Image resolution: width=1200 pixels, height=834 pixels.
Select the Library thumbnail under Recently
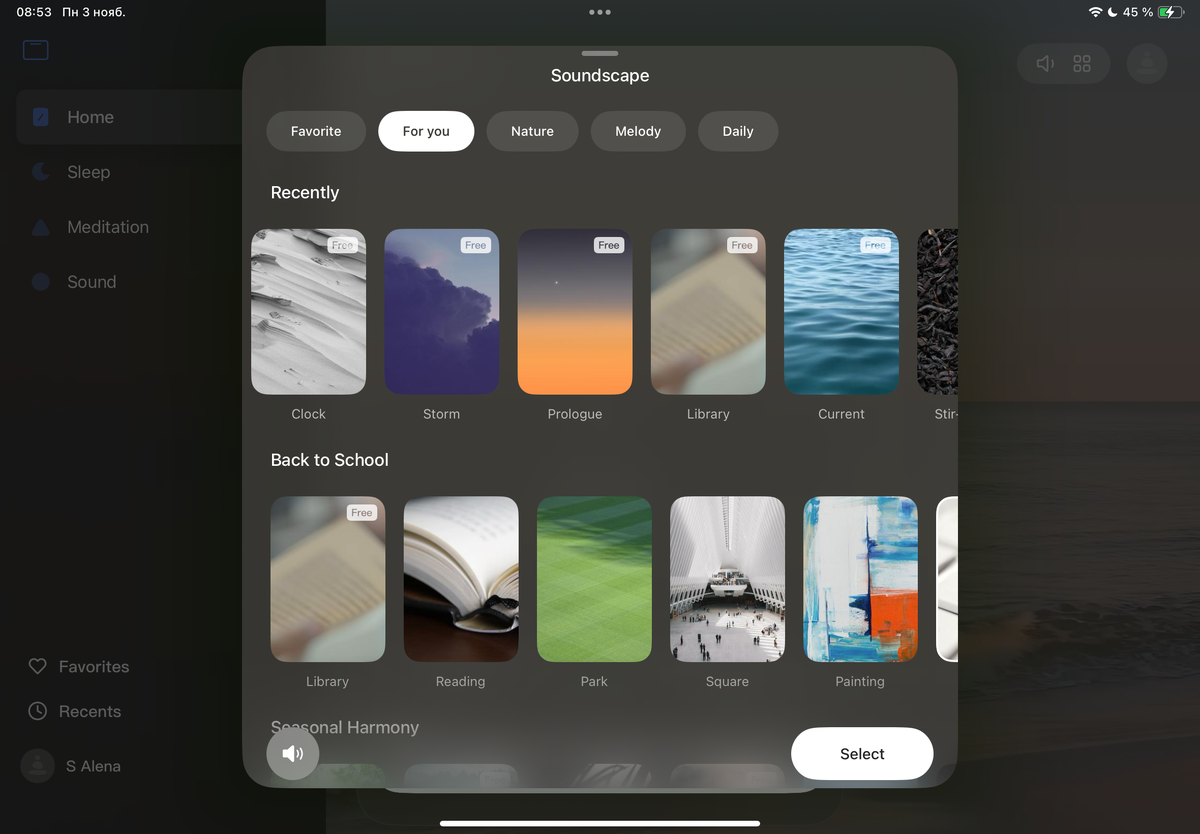coord(708,312)
